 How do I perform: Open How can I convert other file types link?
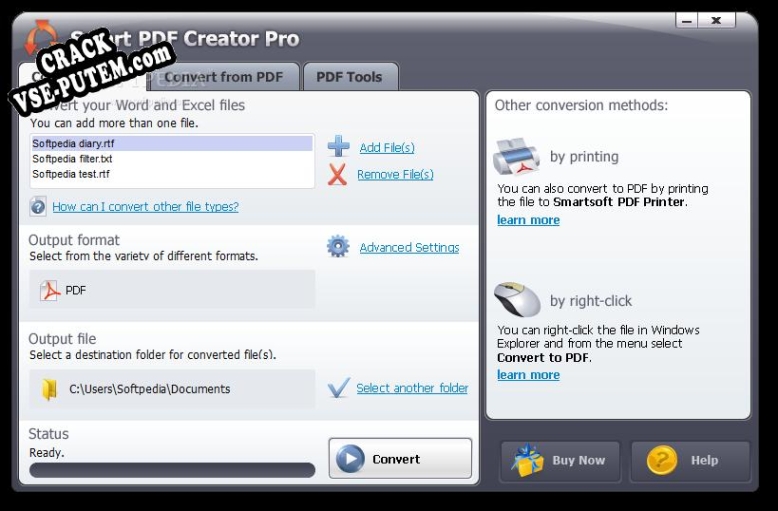[x=145, y=206]
